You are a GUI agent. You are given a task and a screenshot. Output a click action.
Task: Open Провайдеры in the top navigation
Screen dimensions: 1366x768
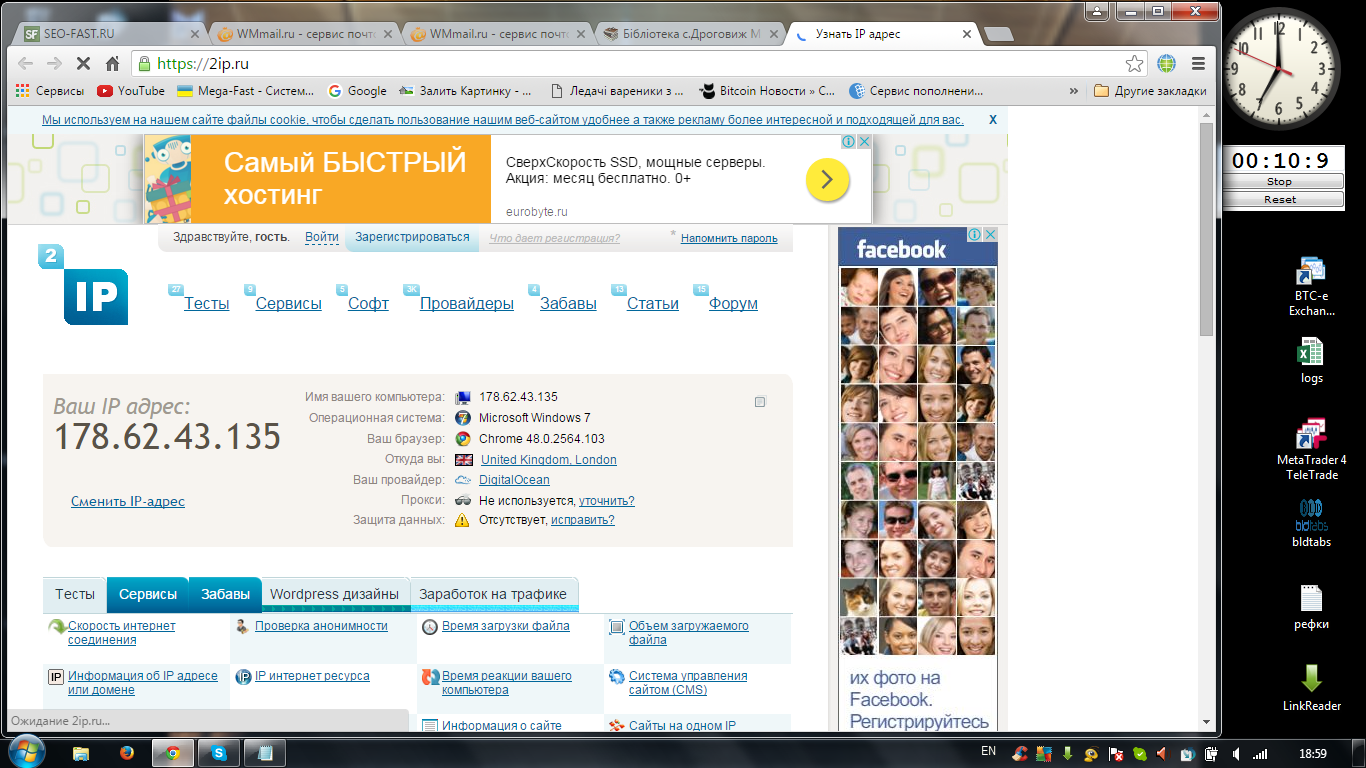pos(467,304)
